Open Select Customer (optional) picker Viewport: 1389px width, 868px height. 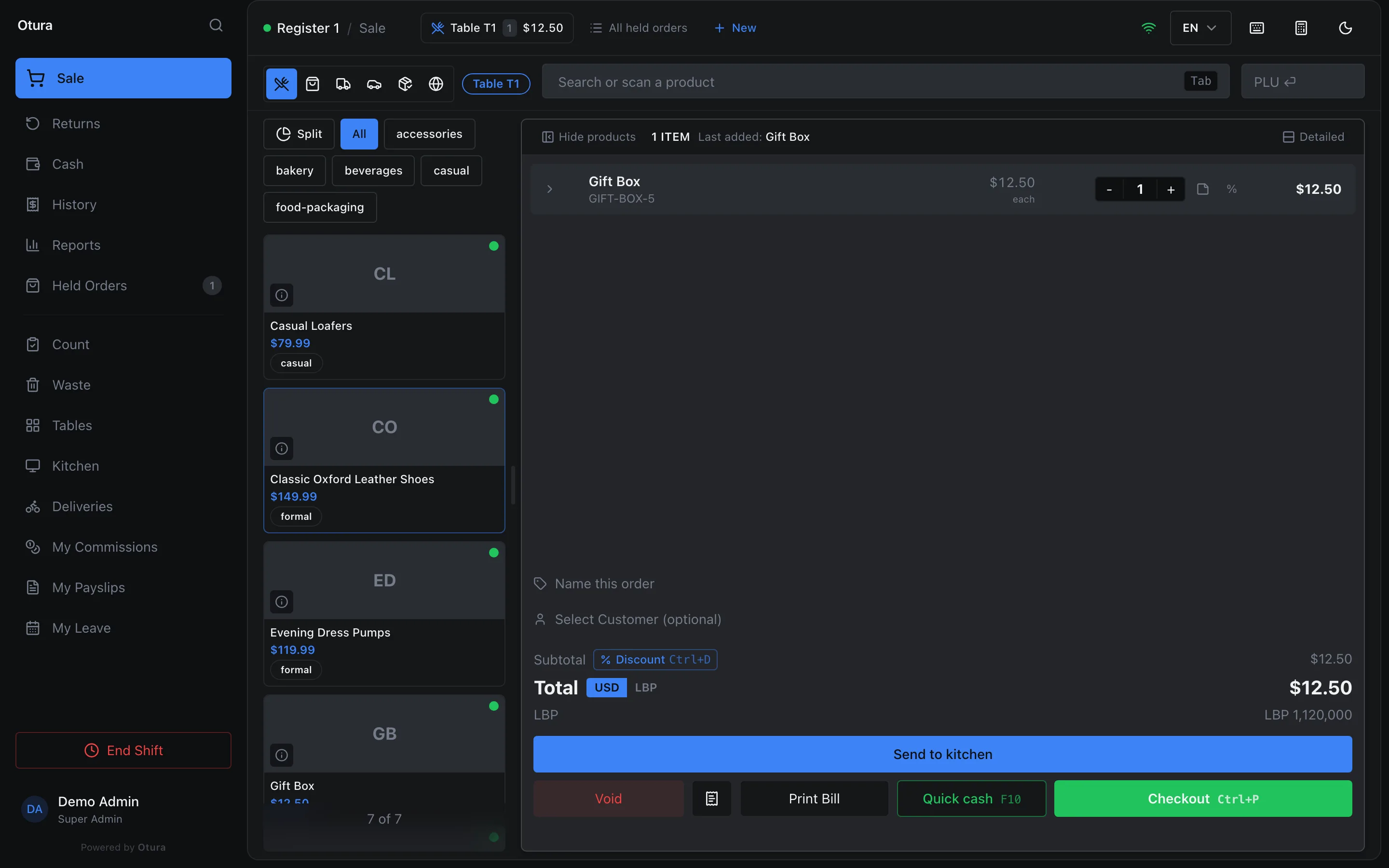(638, 620)
